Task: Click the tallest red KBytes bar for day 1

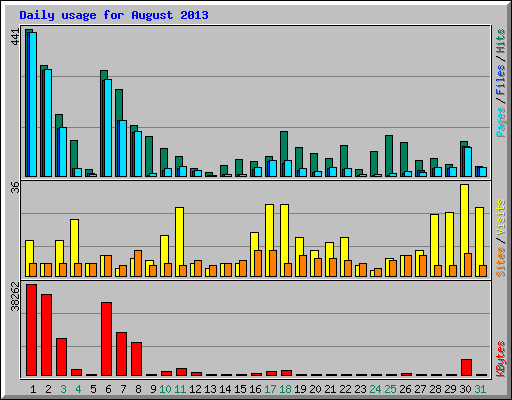Action: (31, 330)
